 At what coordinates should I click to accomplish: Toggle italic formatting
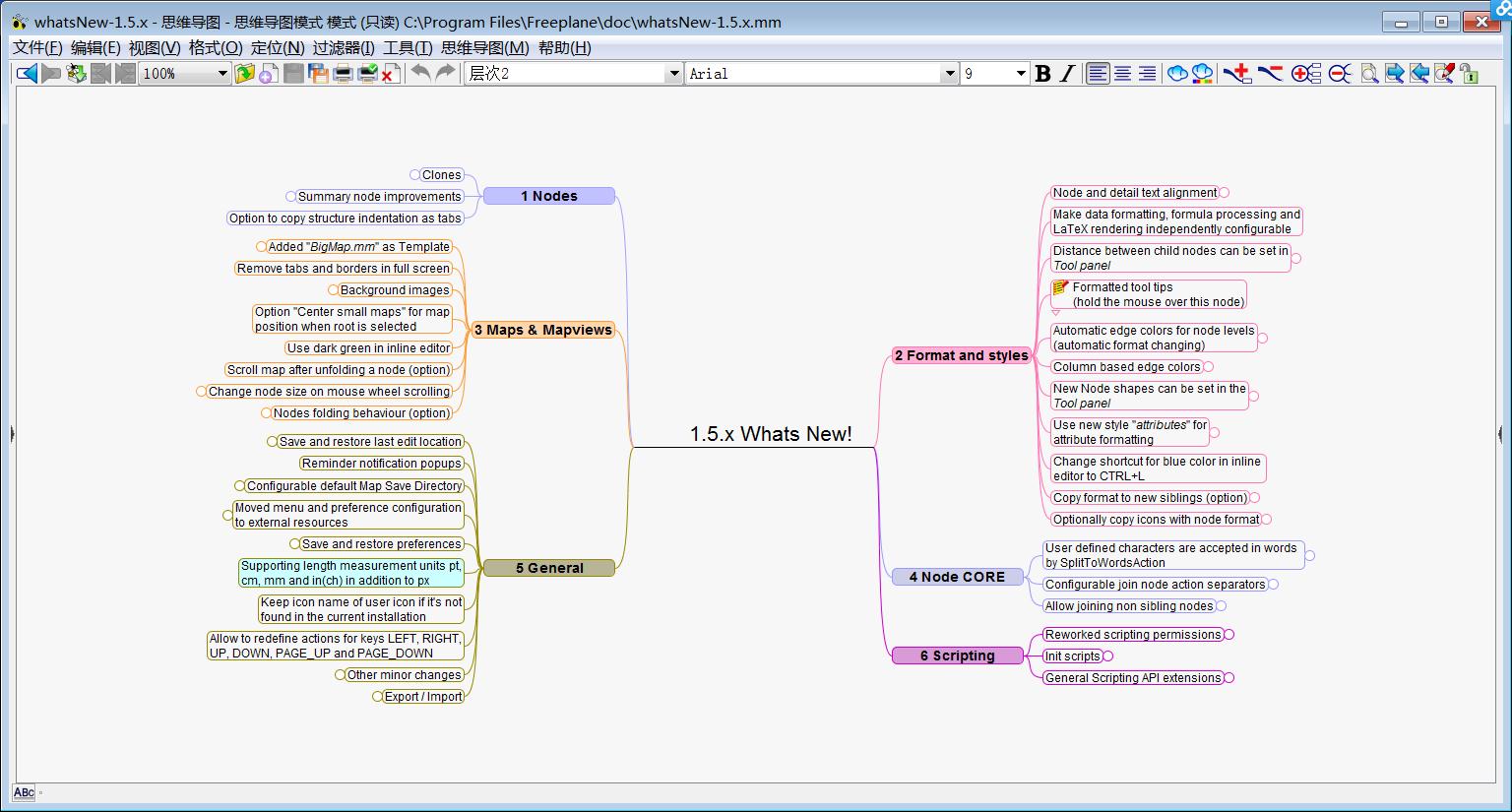1067,73
